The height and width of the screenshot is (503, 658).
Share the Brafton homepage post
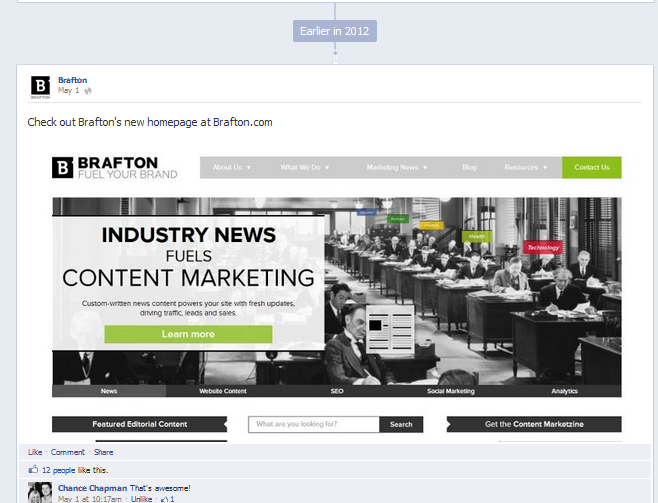103,452
